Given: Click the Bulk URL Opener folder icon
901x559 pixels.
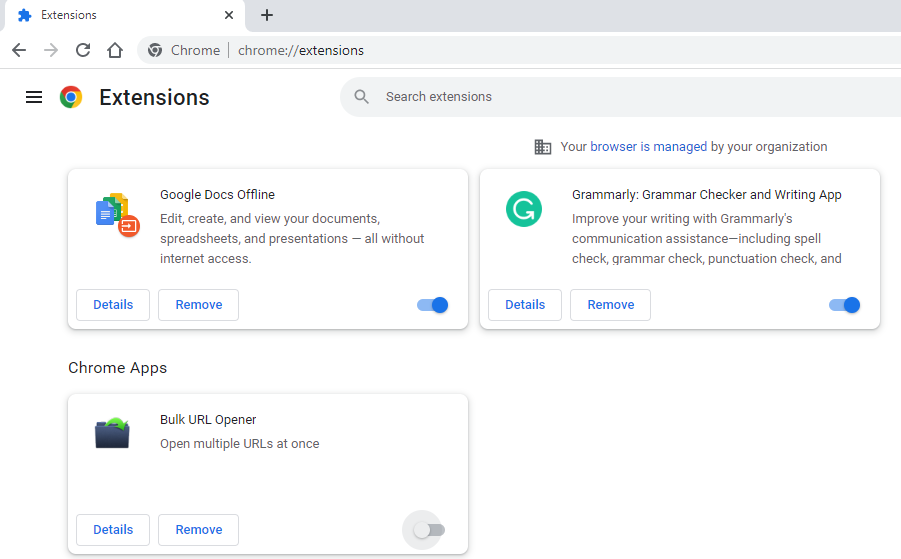Looking at the screenshot, I should click(112, 433).
